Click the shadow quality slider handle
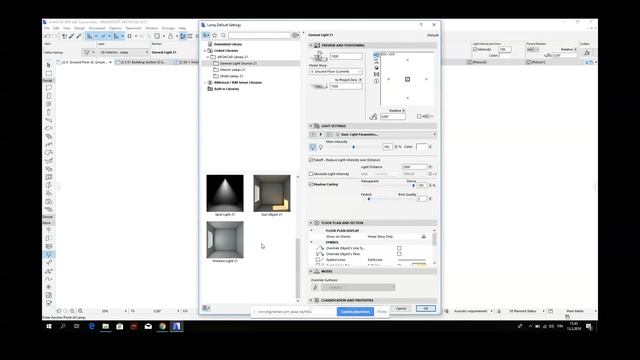The image size is (640, 360). pos(369,199)
